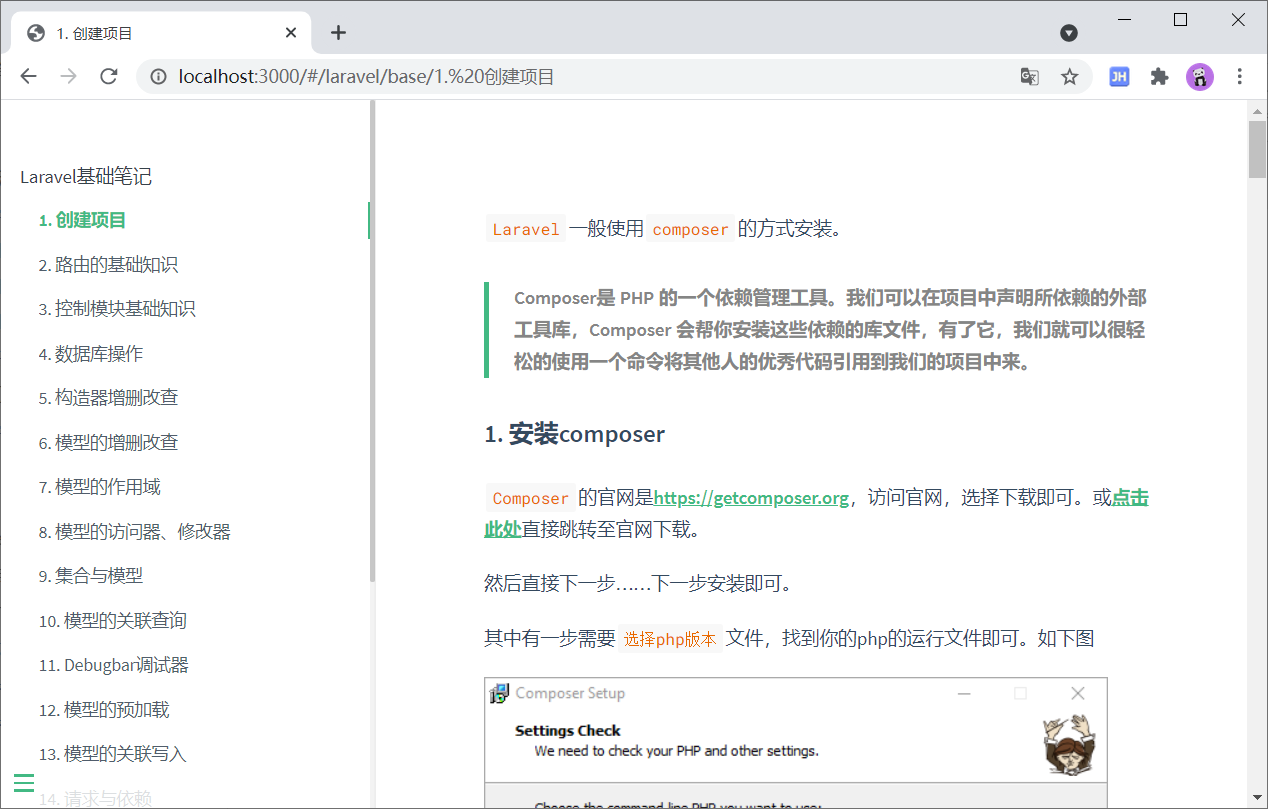This screenshot has height=809, width=1268.
Task: View site information via the address bar info icon
Action: (160, 75)
